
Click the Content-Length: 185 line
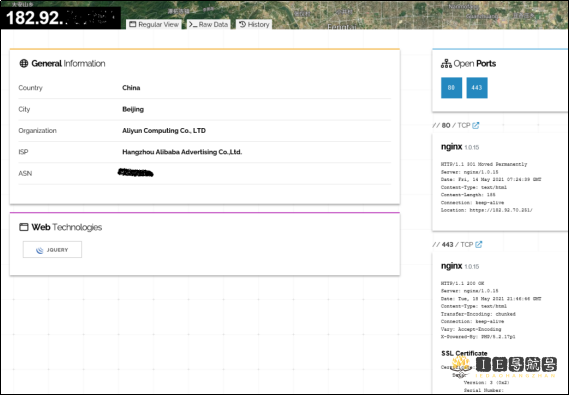click(468, 195)
